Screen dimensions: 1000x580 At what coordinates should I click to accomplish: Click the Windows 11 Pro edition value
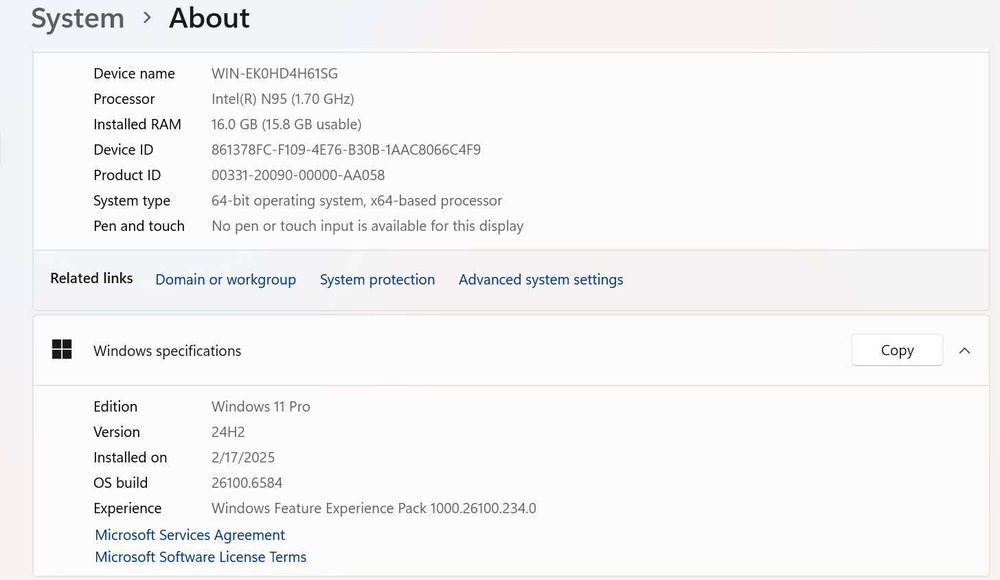pos(261,407)
